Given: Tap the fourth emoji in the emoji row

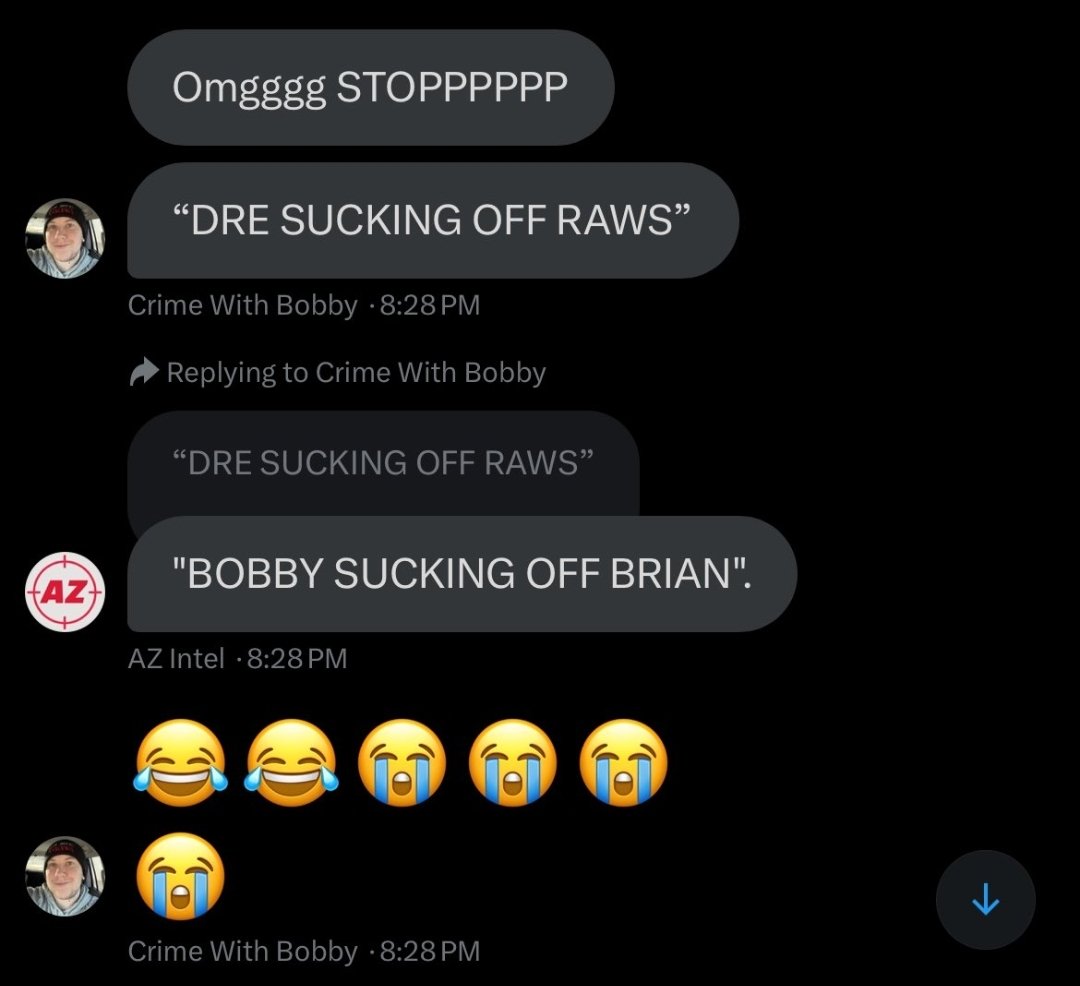Looking at the screenshot, I should point(512,762).
